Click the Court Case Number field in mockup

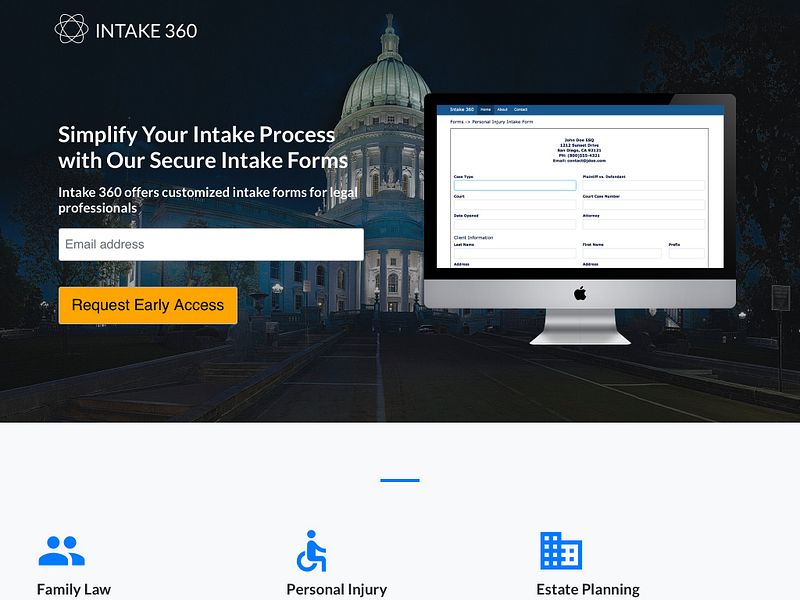click(x=644, y=205)
